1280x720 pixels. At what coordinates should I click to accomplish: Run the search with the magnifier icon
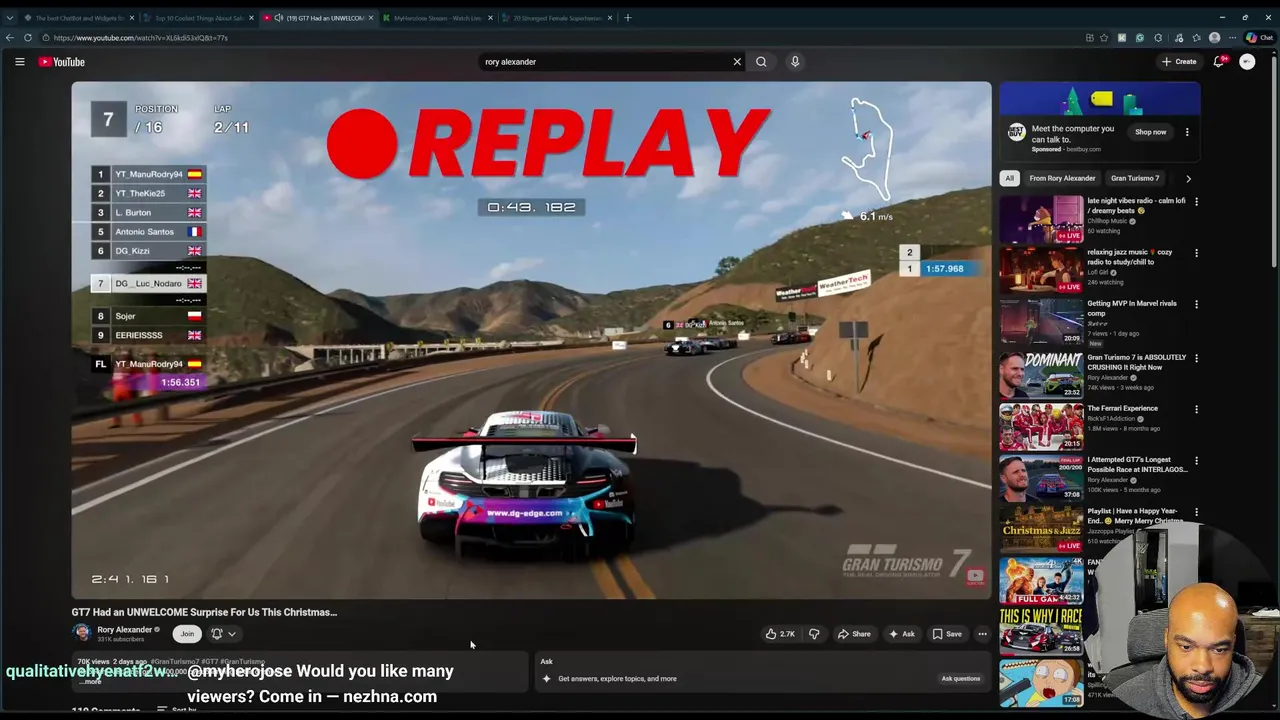(x=761, y=62)
